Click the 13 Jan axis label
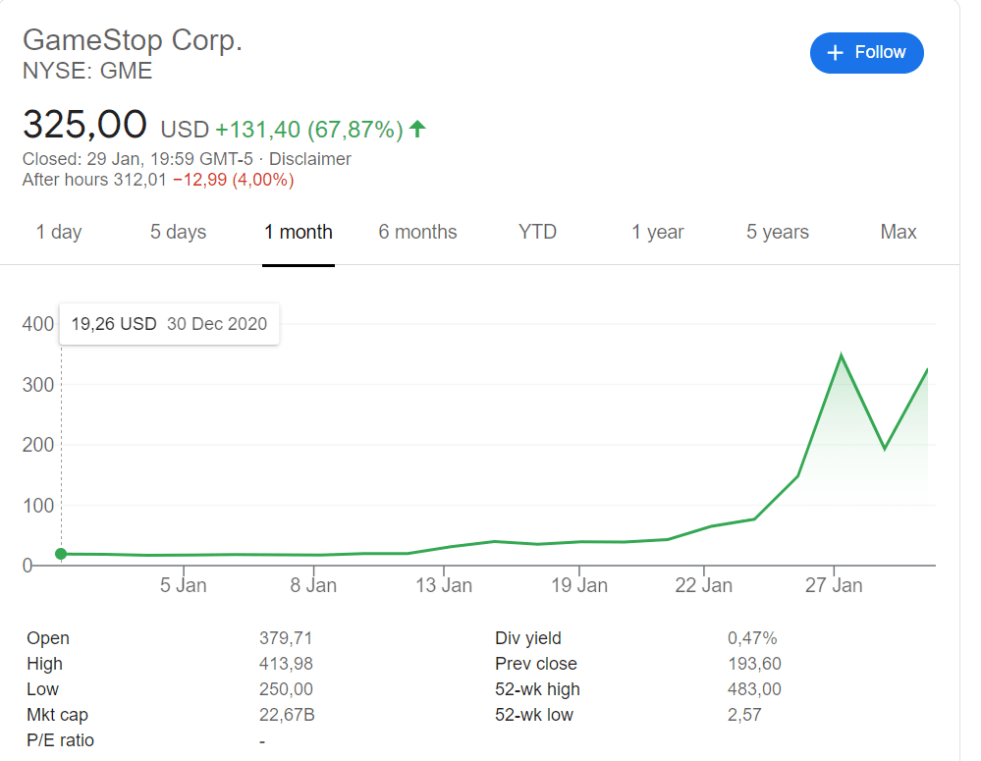 pyautogui.click(x=444, y=585)
